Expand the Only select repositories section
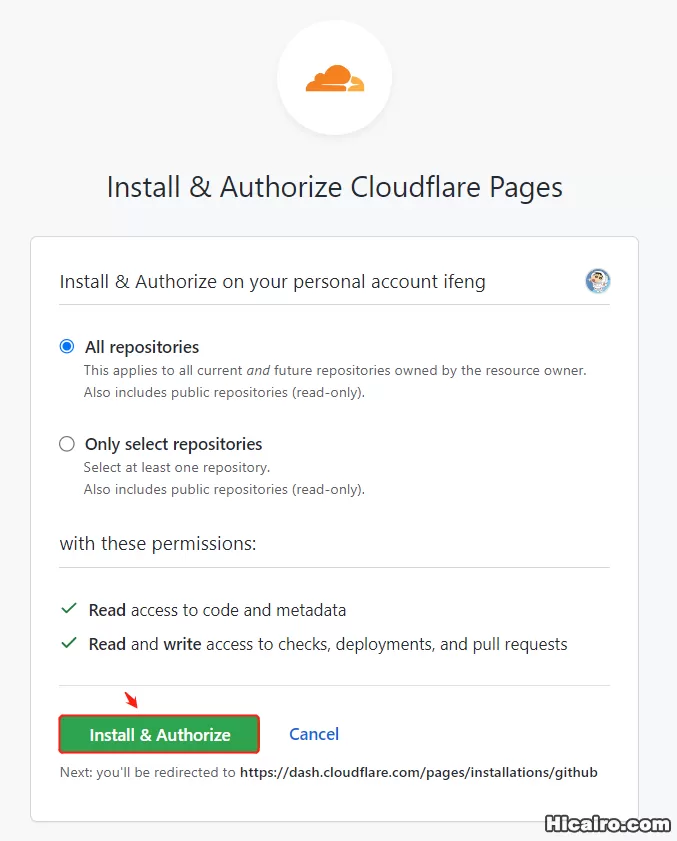Image resolution: width=677 pixels, height=841 pixels. coord(171,444)
